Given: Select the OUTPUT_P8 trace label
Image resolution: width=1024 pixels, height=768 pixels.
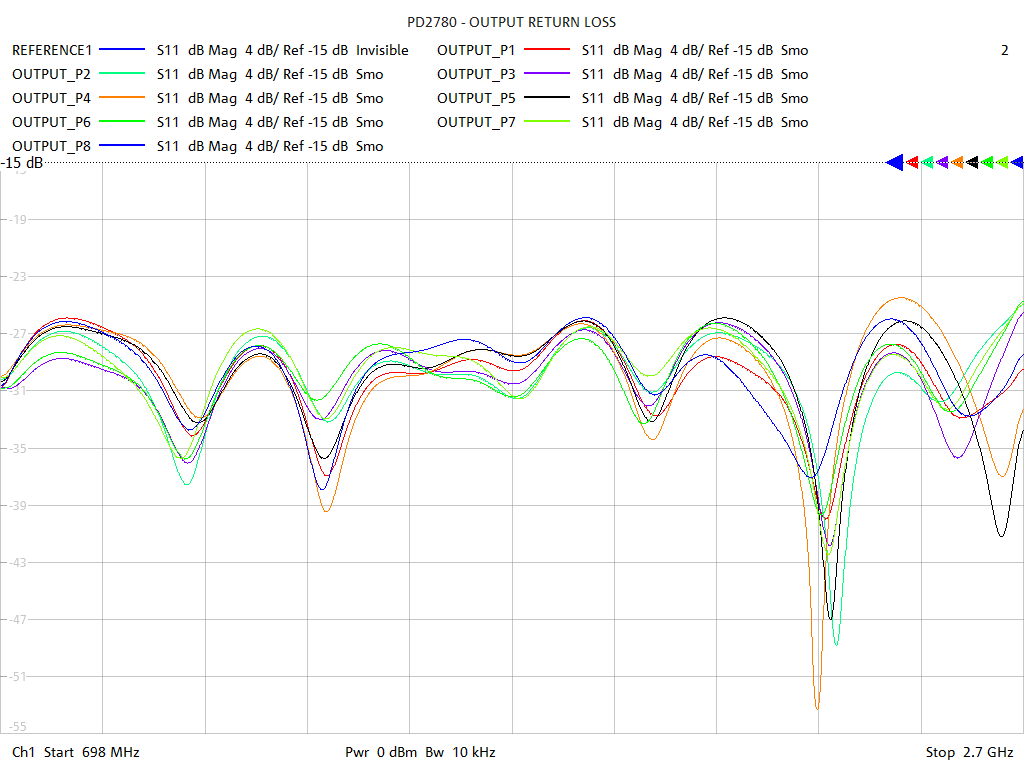Looking at the screenshot, I should tap(52, 146).
